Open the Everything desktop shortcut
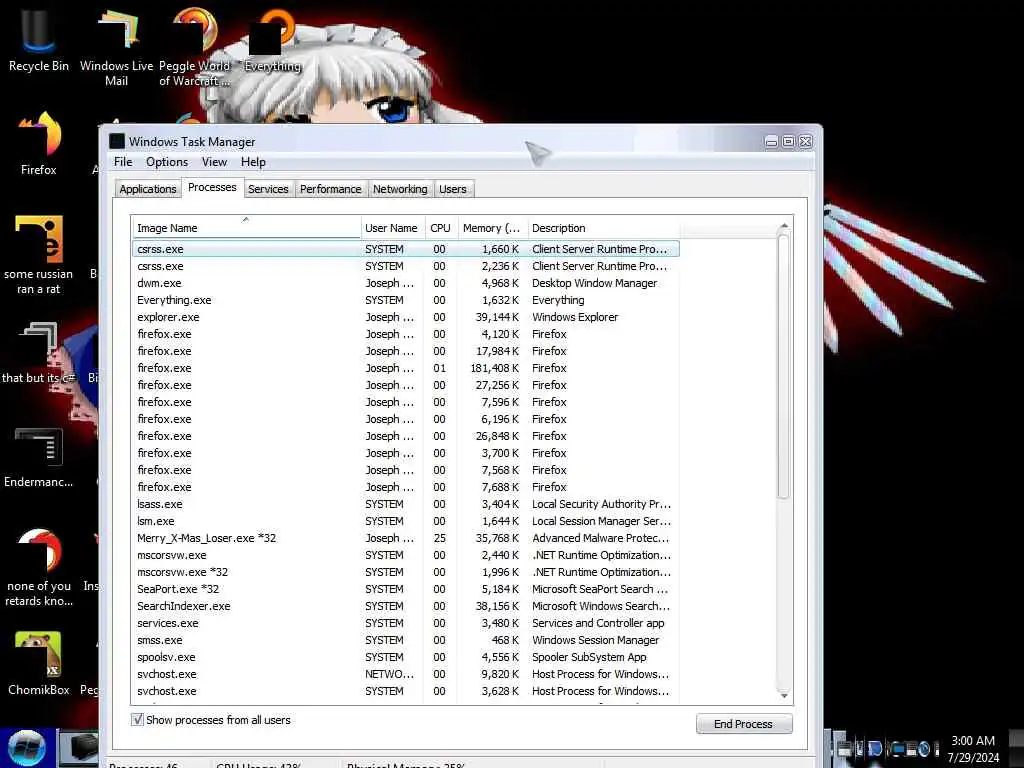 click(272, 39)
